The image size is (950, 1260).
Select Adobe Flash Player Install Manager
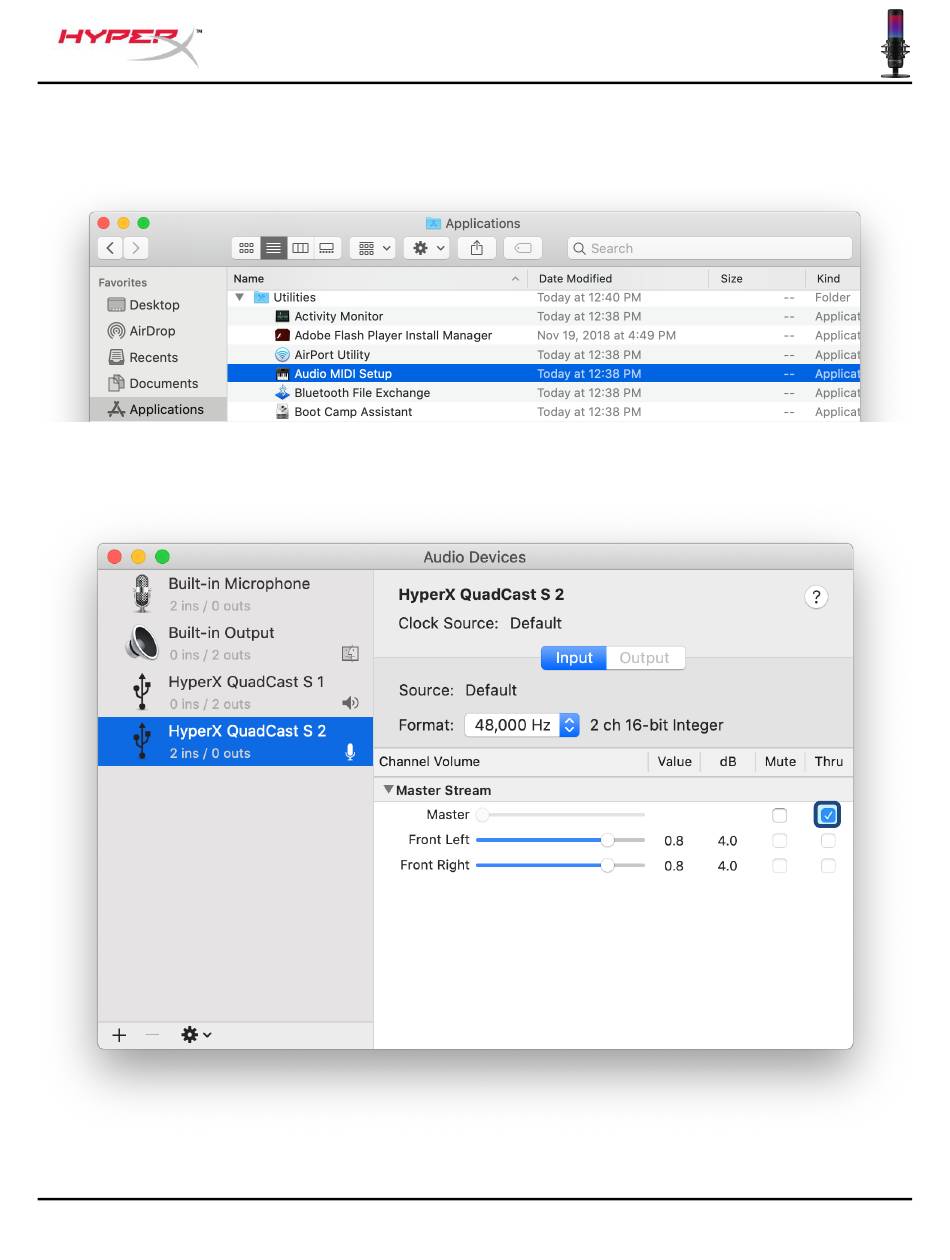pyautogui.click(x=544, y=335)
